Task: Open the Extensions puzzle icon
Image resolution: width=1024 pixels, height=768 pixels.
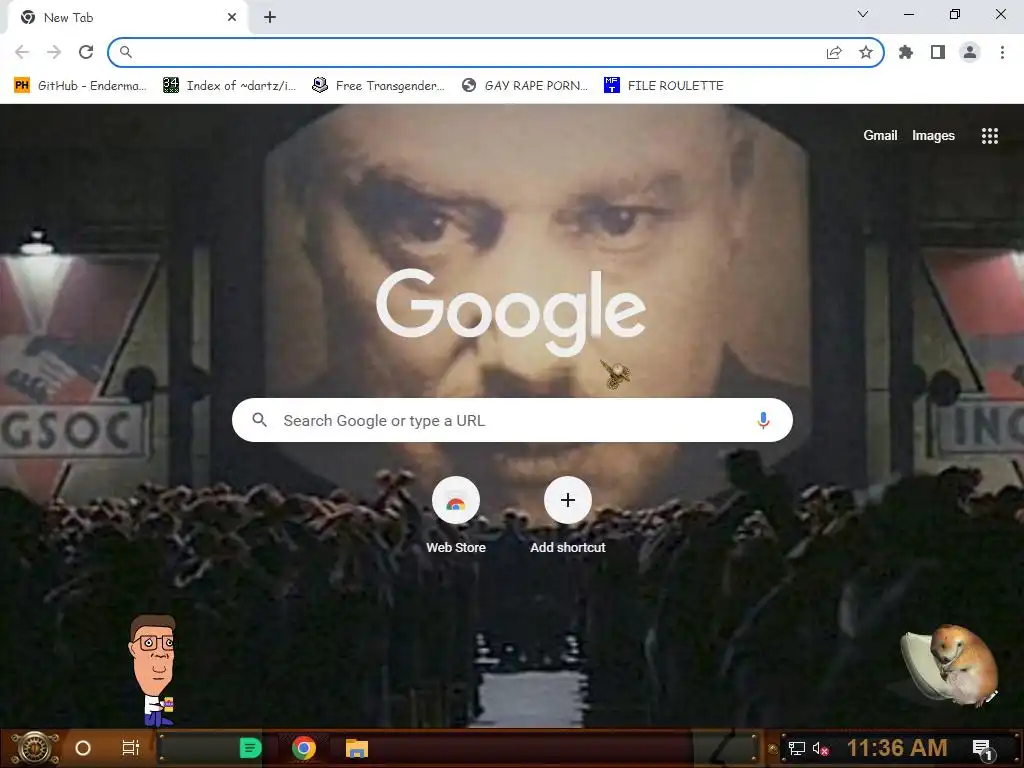Action: tap(906, 52)
